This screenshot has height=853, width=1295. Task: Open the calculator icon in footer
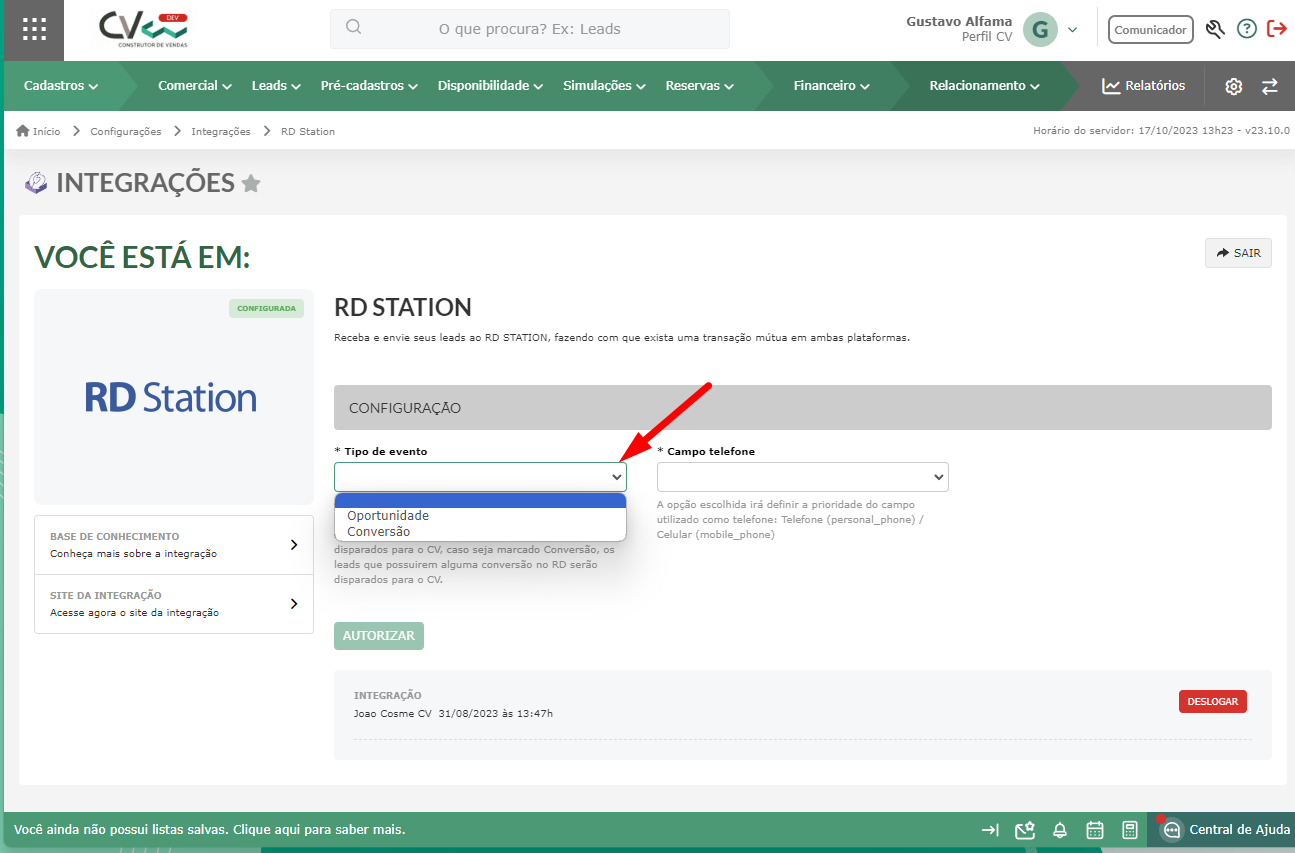(1130, 830)
